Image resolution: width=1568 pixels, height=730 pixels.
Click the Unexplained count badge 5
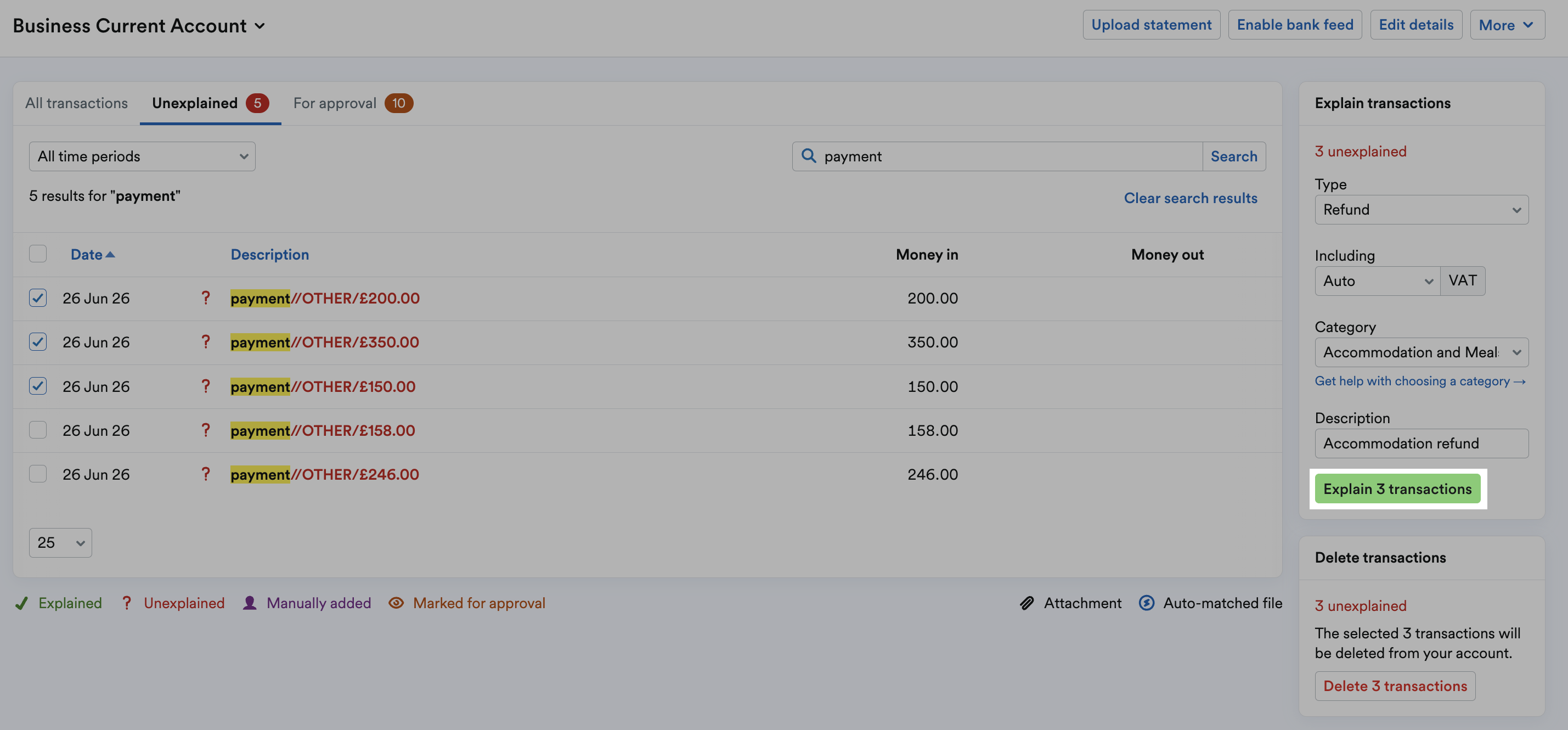[257, 103]
